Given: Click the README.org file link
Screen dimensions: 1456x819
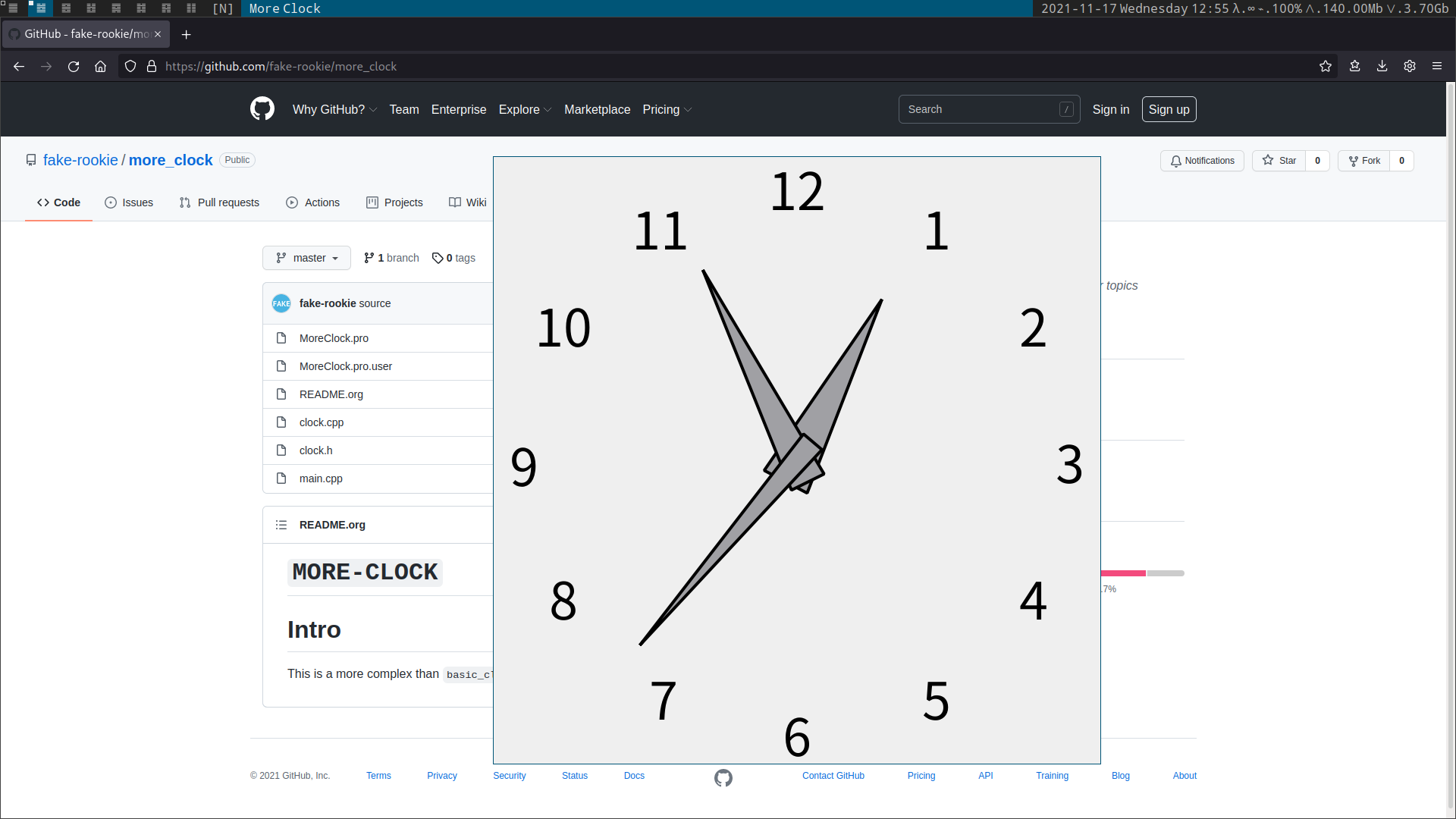Looking at the screenshot, I should (x=331, y=394).
